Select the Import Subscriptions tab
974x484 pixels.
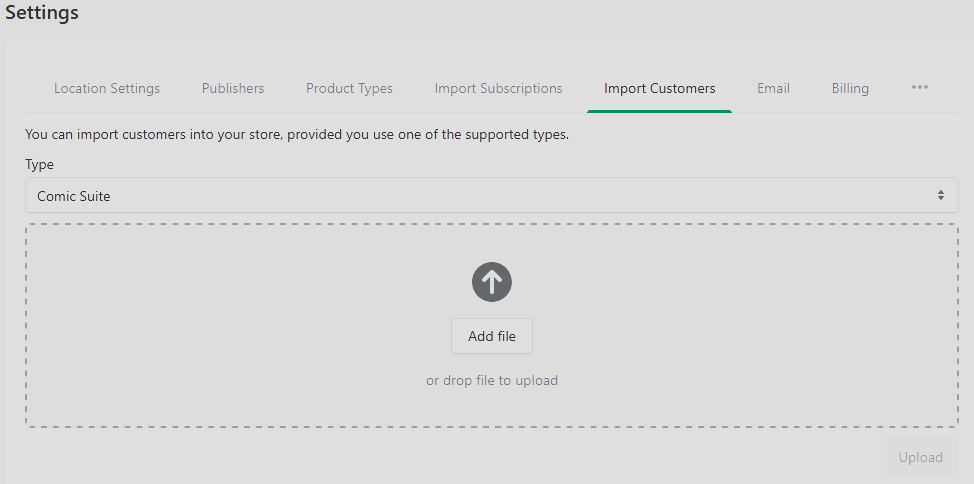click(498, 88)
